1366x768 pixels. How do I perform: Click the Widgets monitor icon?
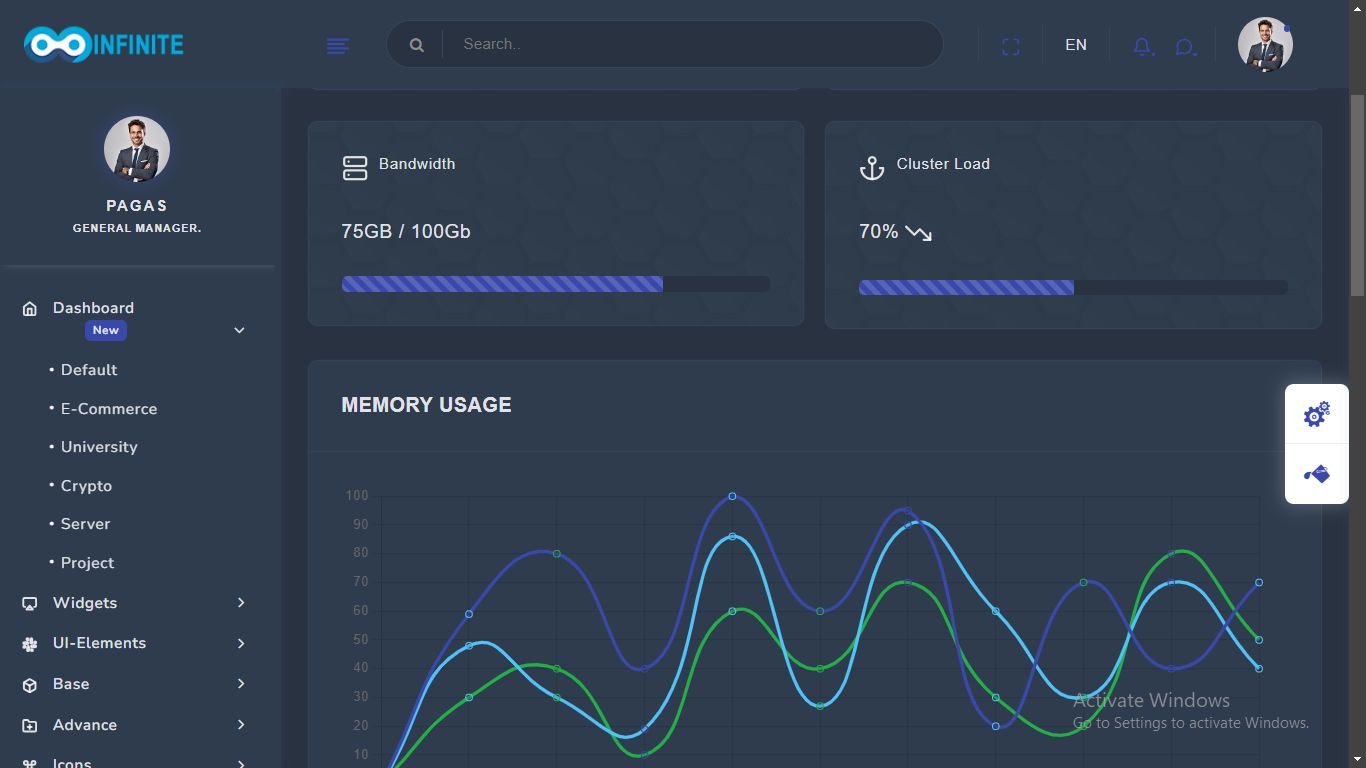point(30,604)
